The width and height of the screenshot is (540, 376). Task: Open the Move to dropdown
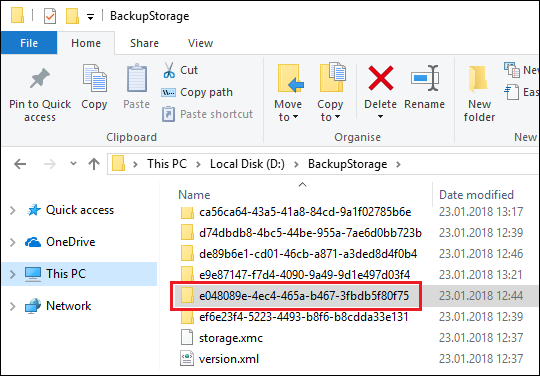click(288, 111)
